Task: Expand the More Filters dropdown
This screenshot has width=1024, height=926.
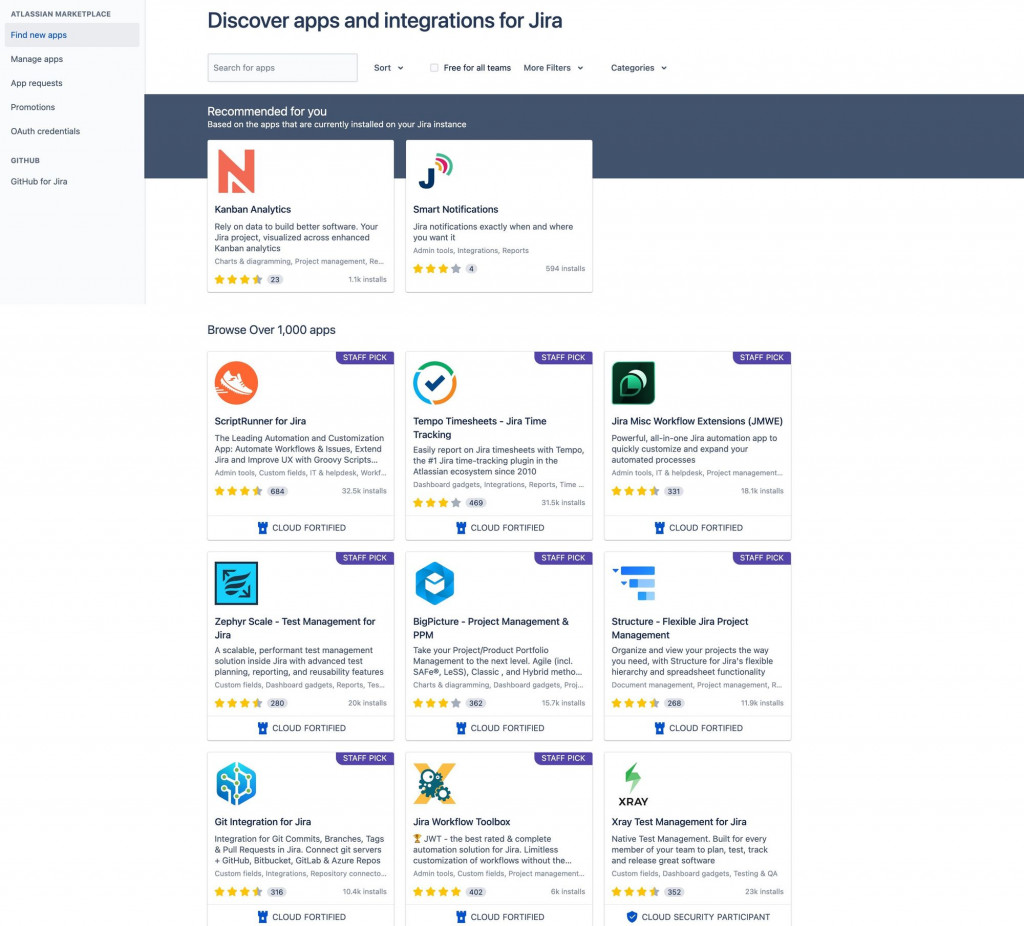Action: coord(553,68)
